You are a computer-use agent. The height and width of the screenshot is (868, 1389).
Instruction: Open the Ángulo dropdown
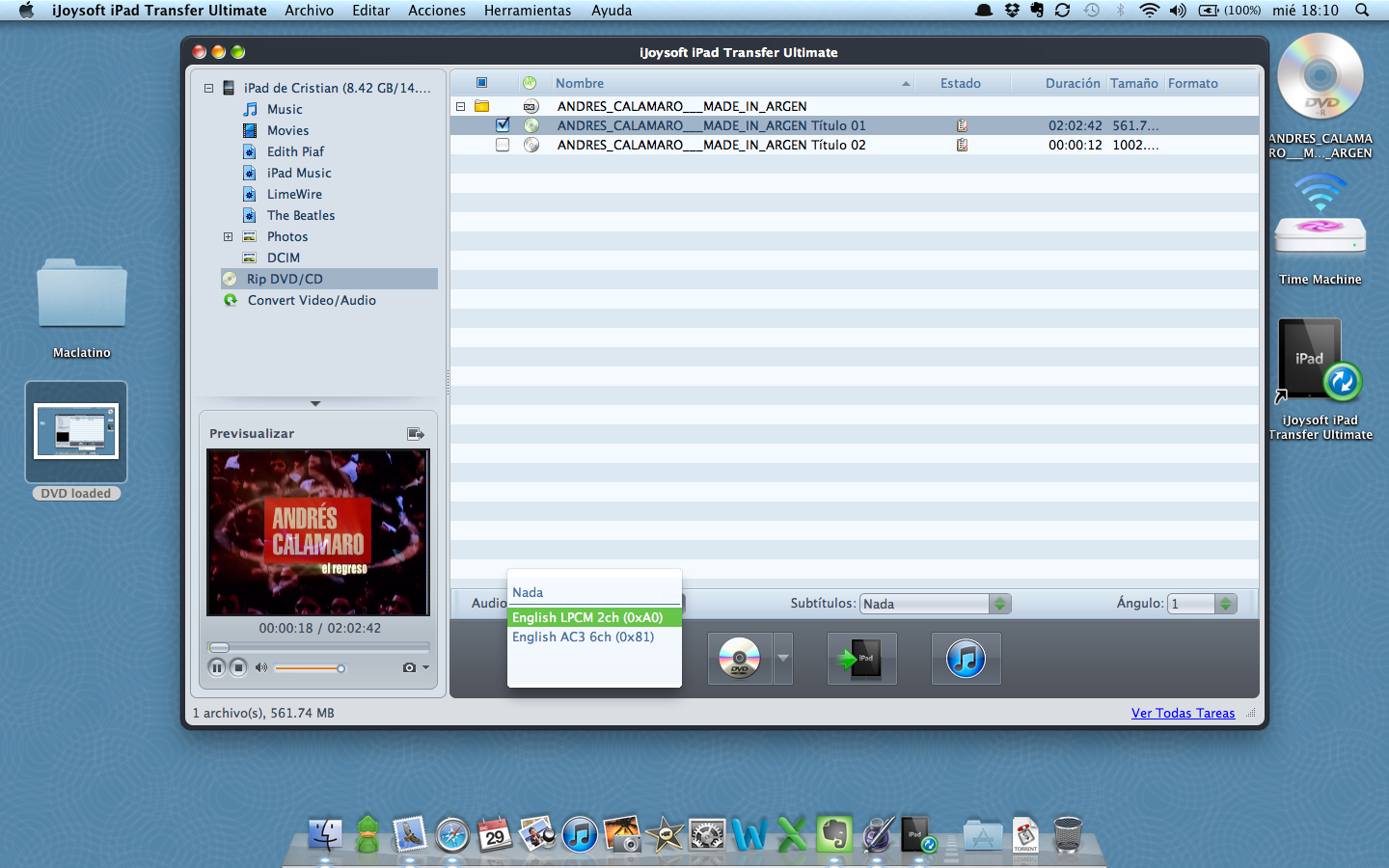pos(1202,604)
